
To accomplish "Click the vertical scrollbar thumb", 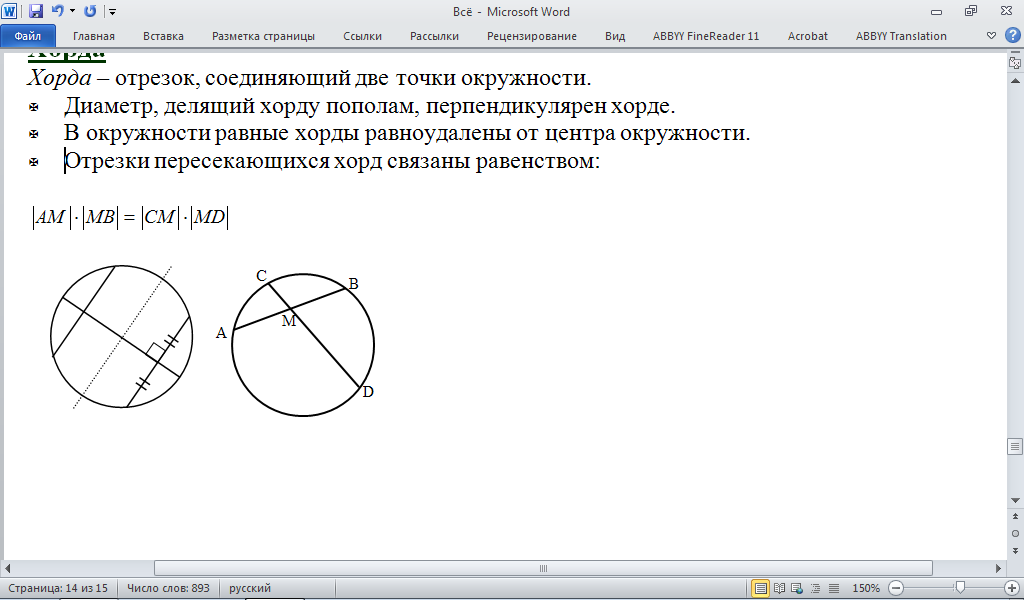I will (x=1015, y=447).
